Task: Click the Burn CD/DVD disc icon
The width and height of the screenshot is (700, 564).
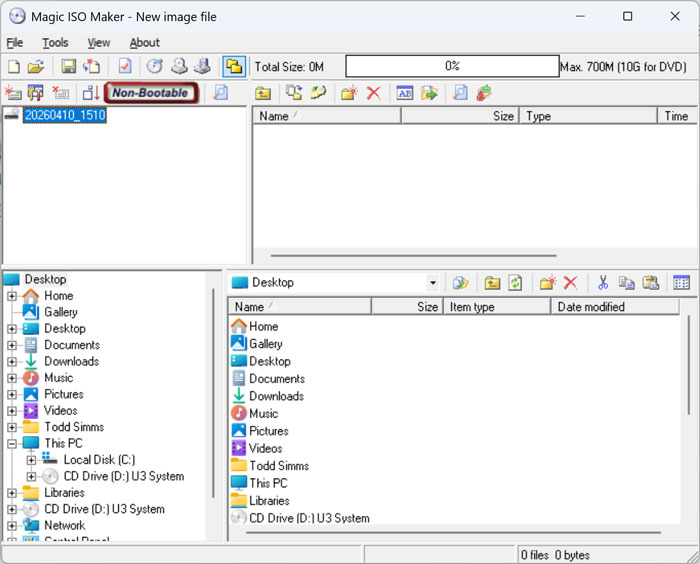Action: [154, 67]
